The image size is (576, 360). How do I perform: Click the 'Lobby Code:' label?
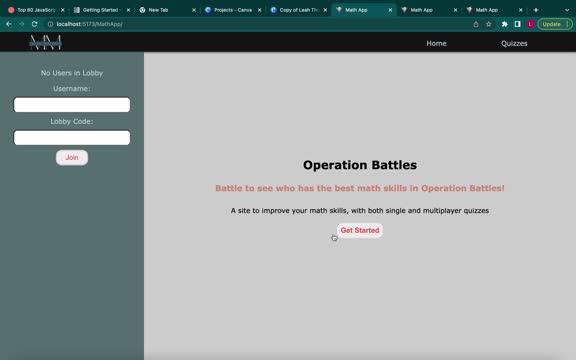(72, 122)
